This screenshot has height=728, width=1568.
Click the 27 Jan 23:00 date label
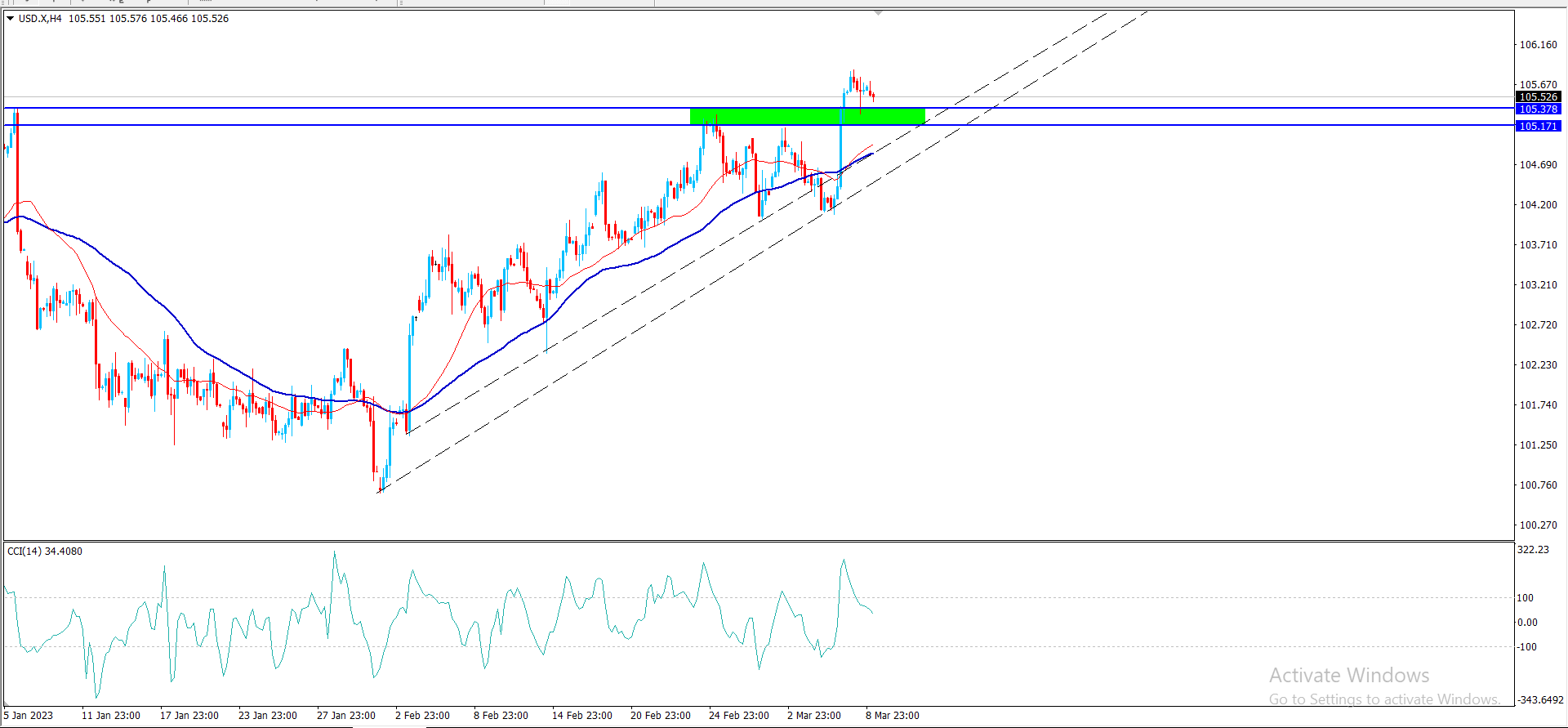pyautogui.click(x=346, y=716)
